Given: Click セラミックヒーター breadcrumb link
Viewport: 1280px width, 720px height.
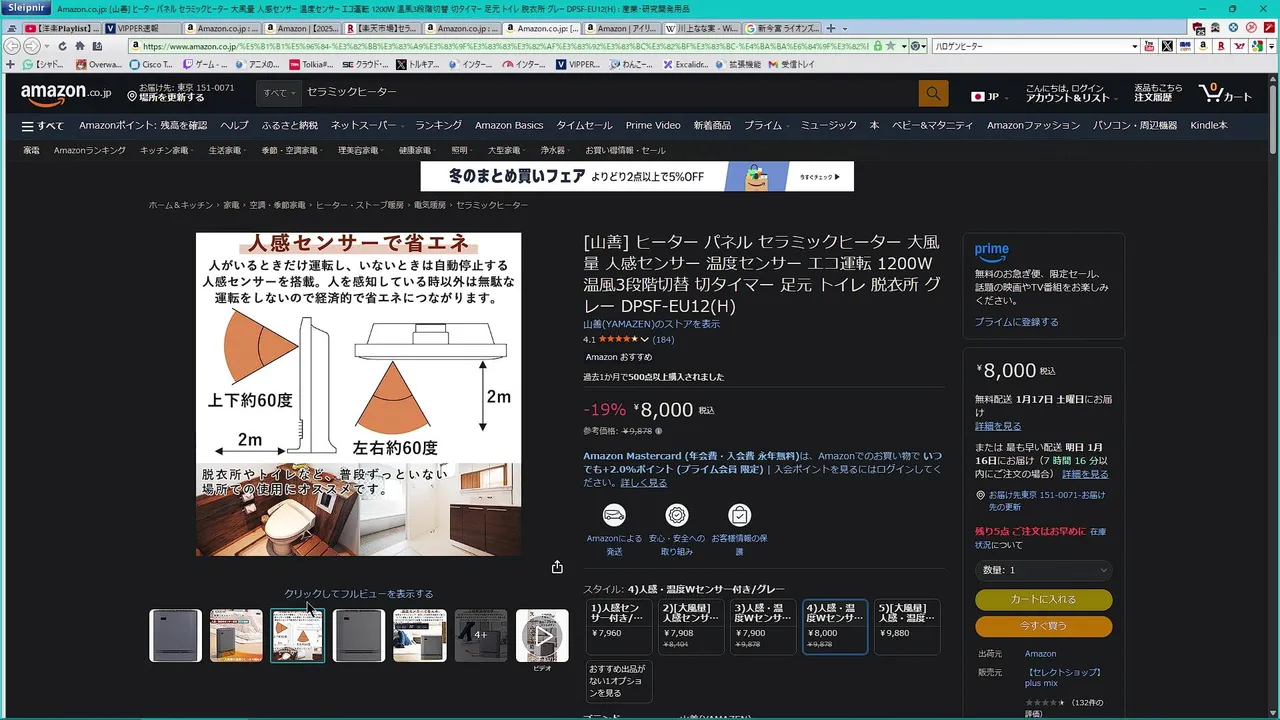Looking at the screenshot, I should [x=492, y=205].
